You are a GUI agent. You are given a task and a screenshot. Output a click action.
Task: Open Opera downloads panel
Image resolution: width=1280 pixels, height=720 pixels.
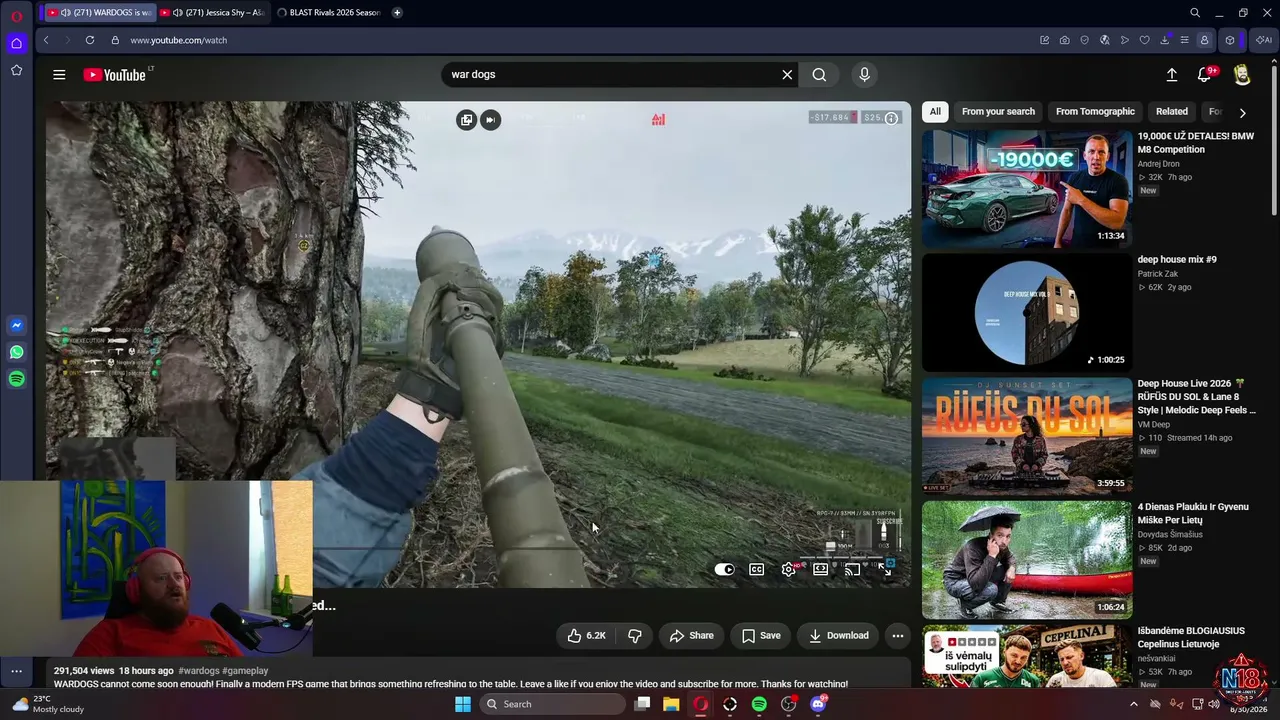pyautogui.click(x=1164, y=40)
